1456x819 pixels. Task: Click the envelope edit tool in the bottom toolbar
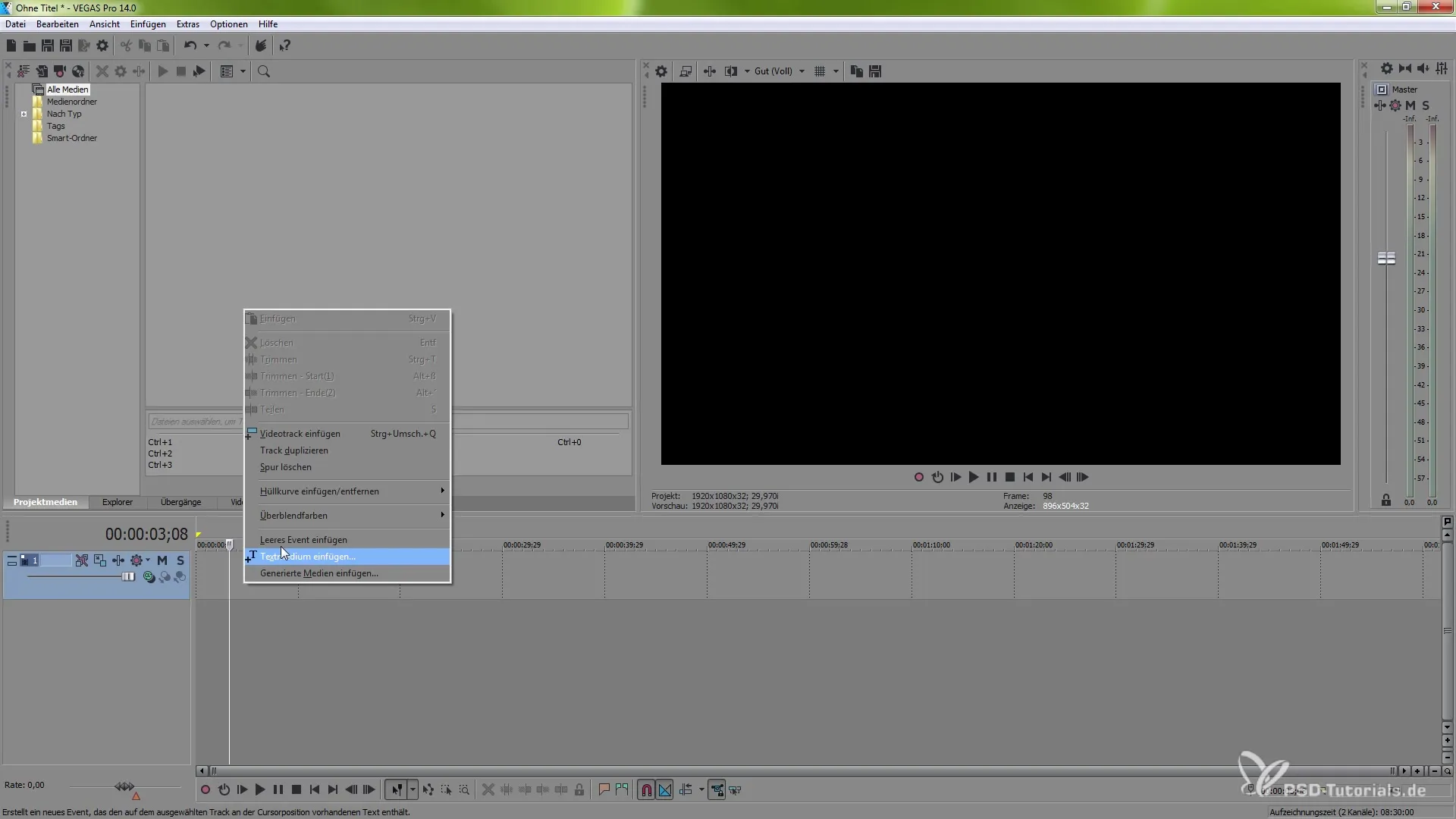428,790
